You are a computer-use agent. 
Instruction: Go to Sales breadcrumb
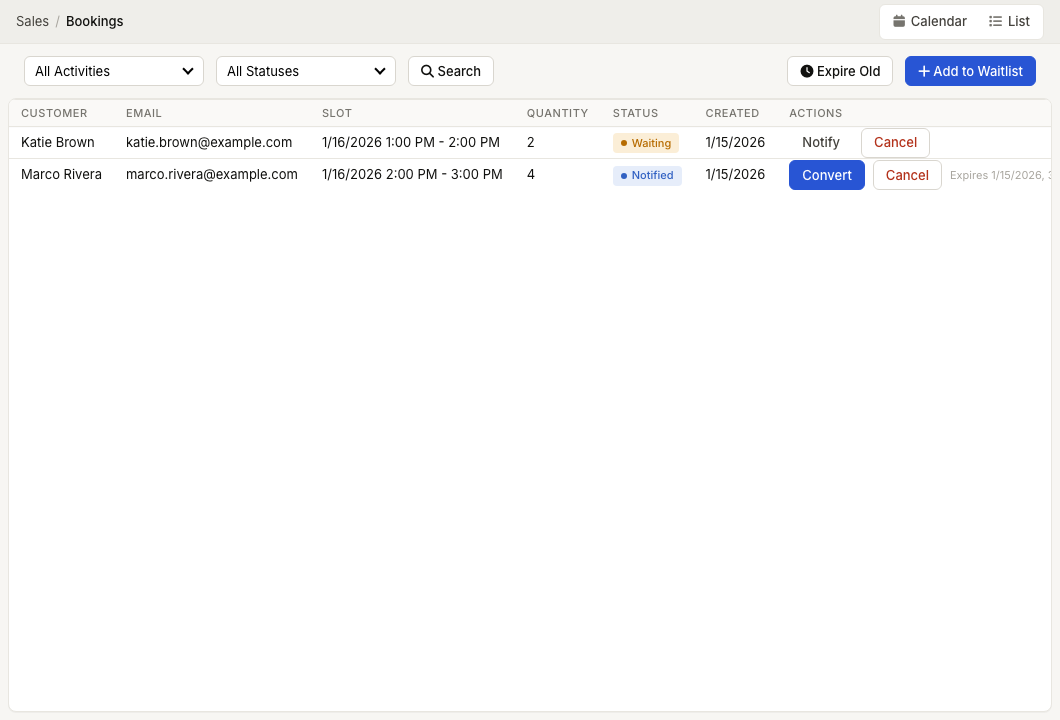pyautogui.click(x=32, y=22)
